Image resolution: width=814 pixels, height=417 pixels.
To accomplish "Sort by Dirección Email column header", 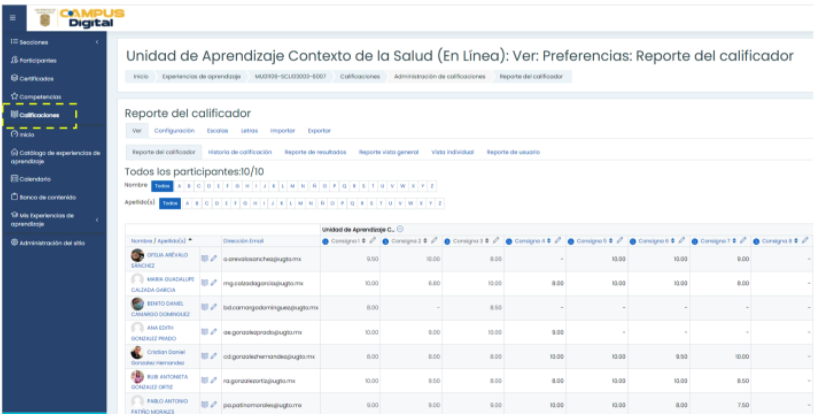I will click(243, 241).
